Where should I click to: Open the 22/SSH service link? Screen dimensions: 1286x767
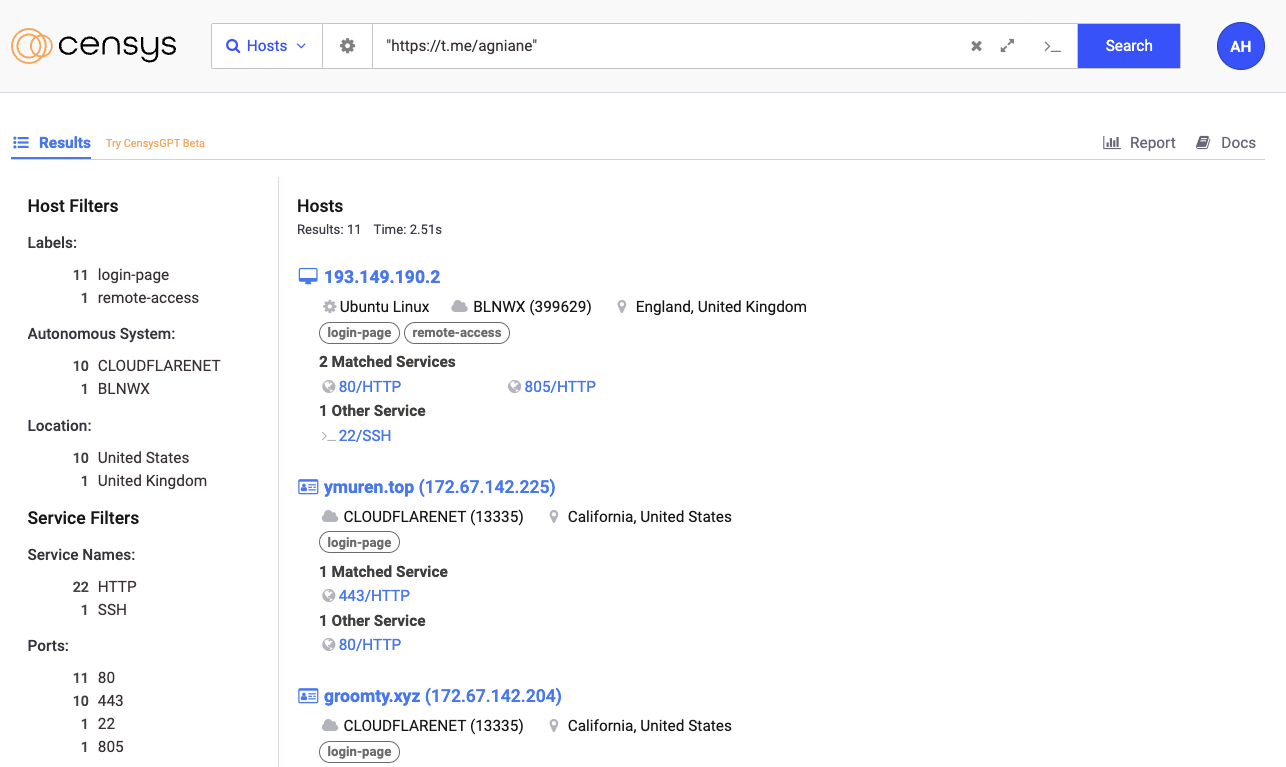365,436
